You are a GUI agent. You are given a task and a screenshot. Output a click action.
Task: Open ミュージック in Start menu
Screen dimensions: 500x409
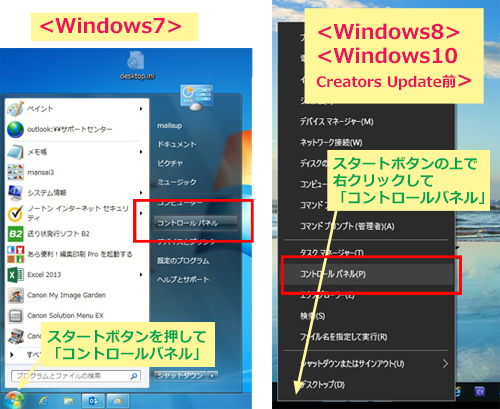click(x=177, y=182)
